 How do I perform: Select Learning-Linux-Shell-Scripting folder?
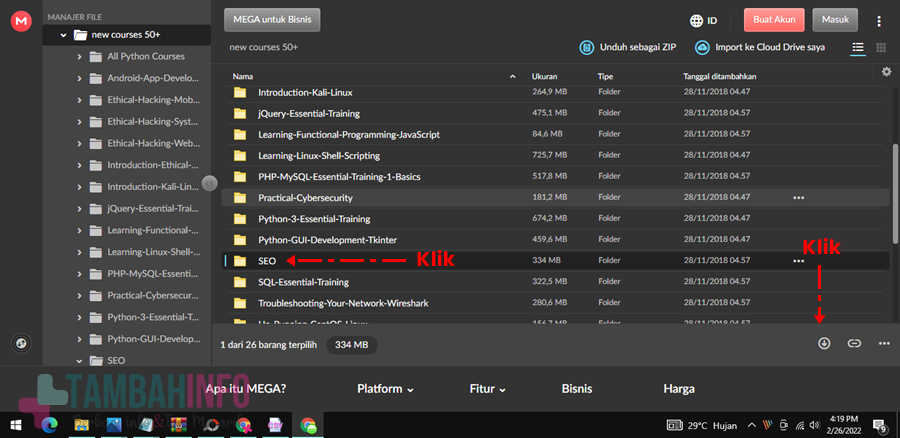(555, 156)
